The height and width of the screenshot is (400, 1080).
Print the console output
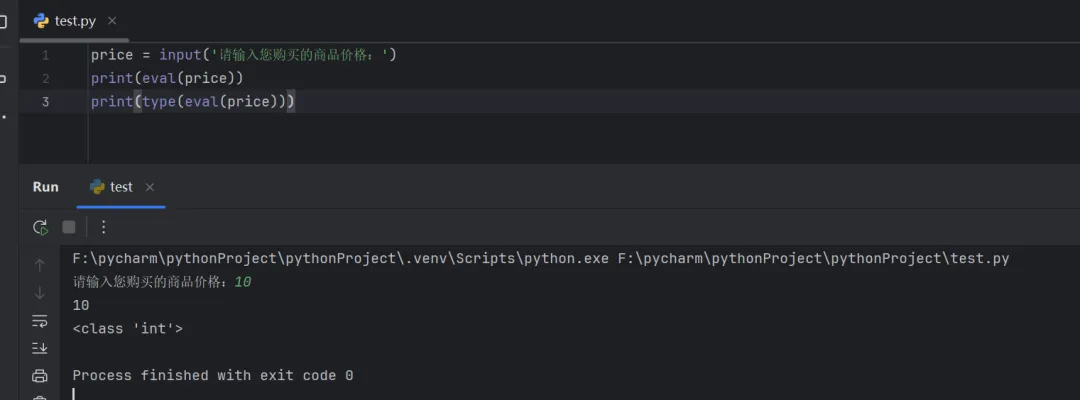(40, 376)
